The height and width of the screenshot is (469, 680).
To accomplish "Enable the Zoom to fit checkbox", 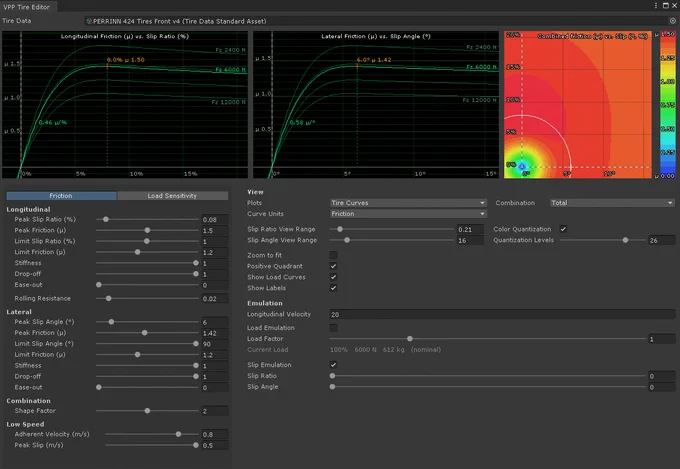I will [x=333, y=255].
